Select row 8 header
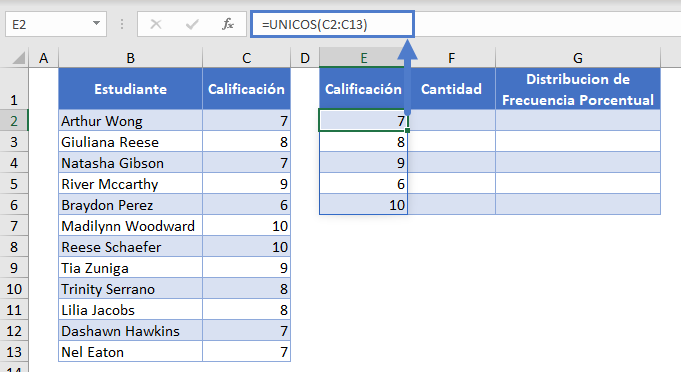The image size is (681, 372). point(14,247)
